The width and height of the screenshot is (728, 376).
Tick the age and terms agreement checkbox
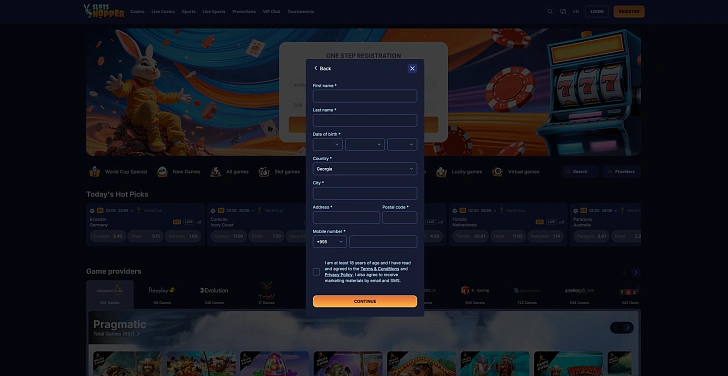coord(317,272)
